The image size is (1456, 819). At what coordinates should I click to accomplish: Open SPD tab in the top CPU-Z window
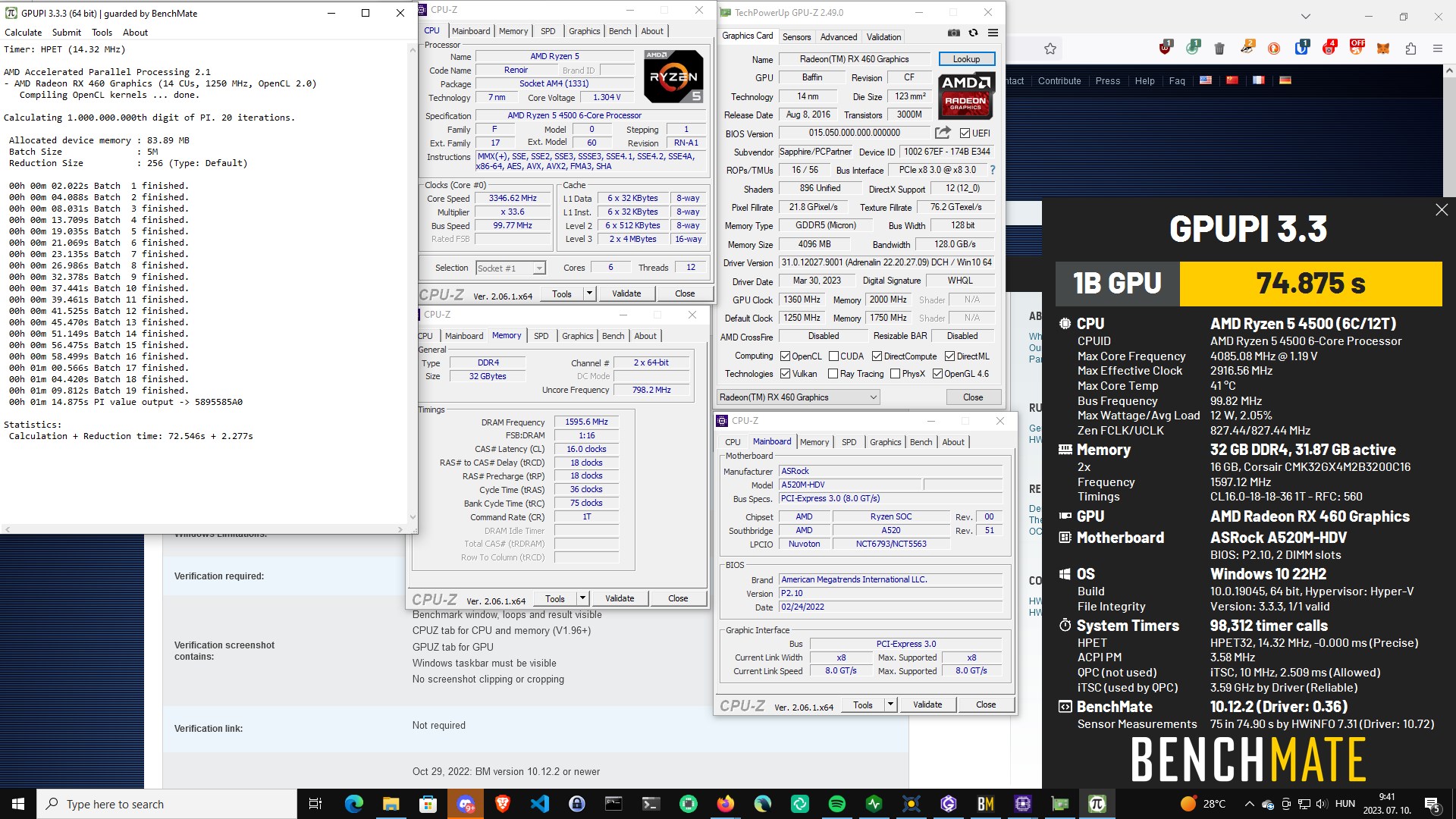(x=548, y=31)
